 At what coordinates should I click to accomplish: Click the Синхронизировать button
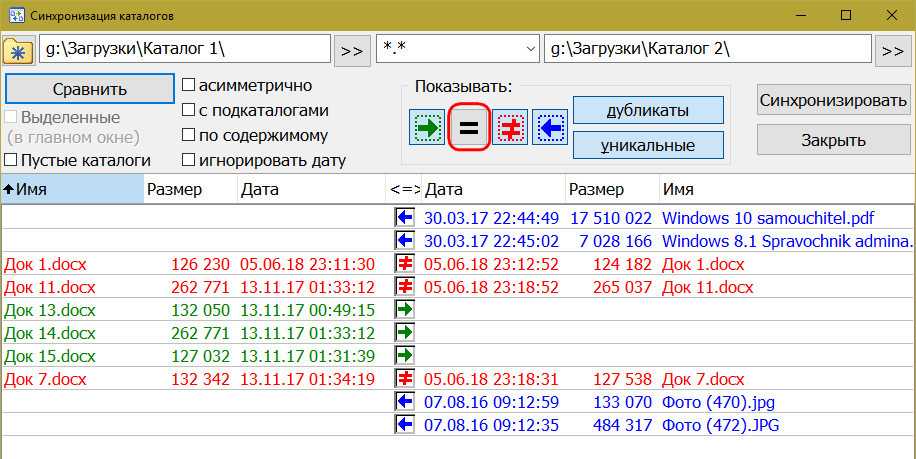point(833,100)
